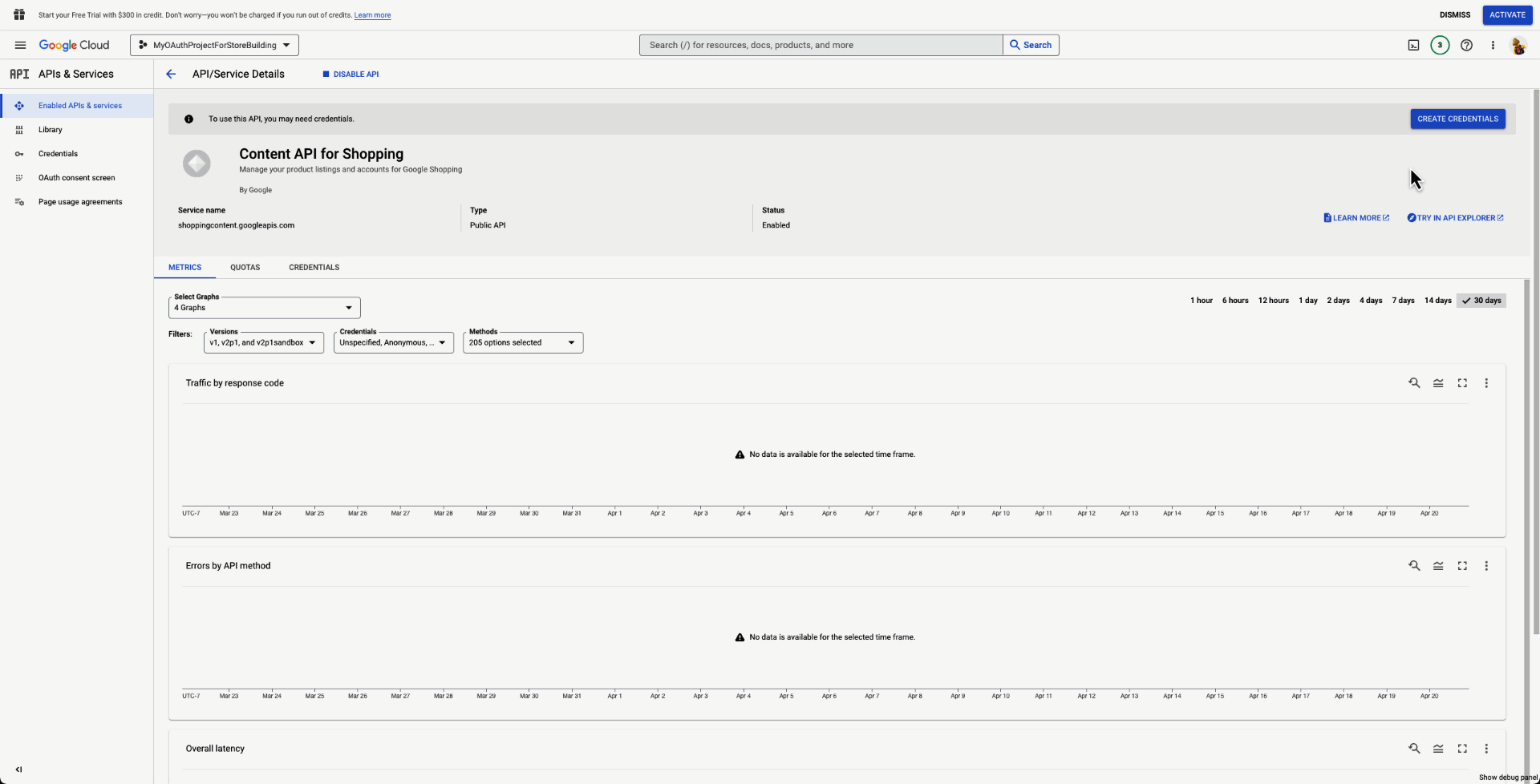Click the Create Credentials button
The width and height of the screenshot is (1540, 784).
tap(1457, 119)
